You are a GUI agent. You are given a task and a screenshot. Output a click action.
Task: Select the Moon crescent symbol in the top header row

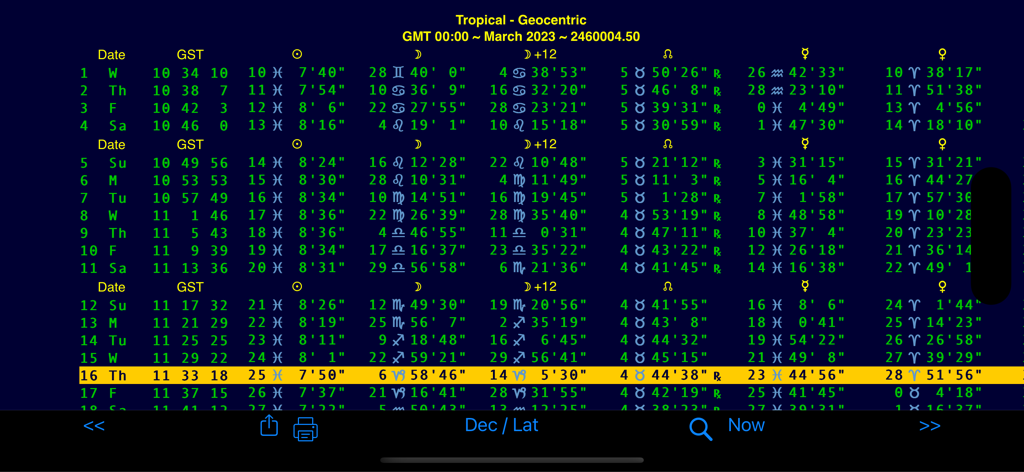coord(418,55)
